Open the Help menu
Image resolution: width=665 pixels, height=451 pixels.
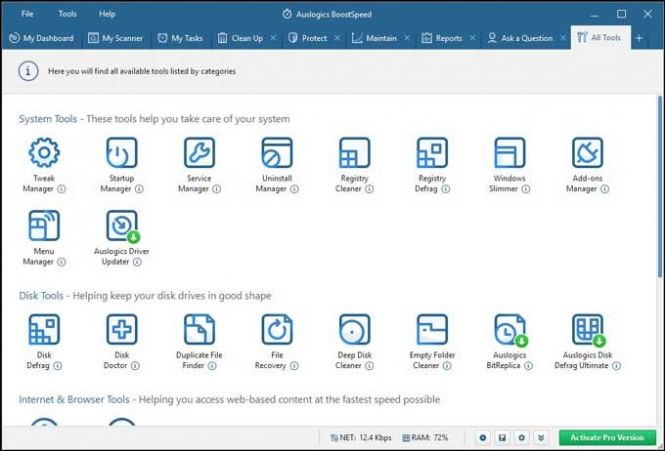point(107,14)
